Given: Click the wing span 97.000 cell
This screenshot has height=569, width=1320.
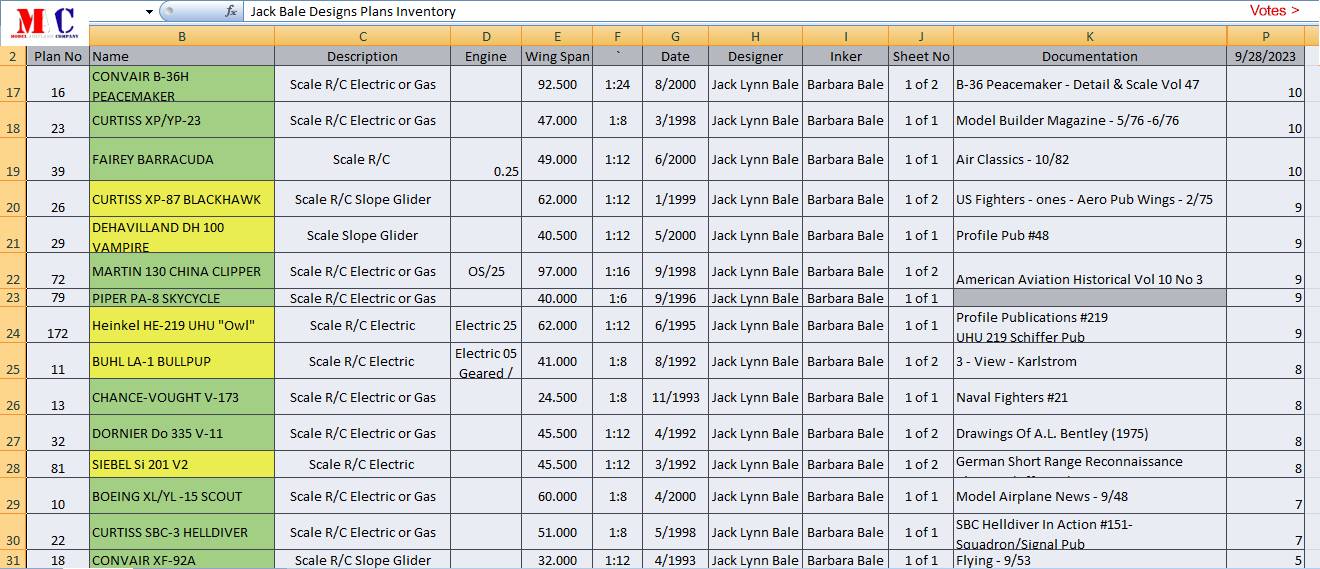Looking at the screenshot, I should tap(558, 271).
